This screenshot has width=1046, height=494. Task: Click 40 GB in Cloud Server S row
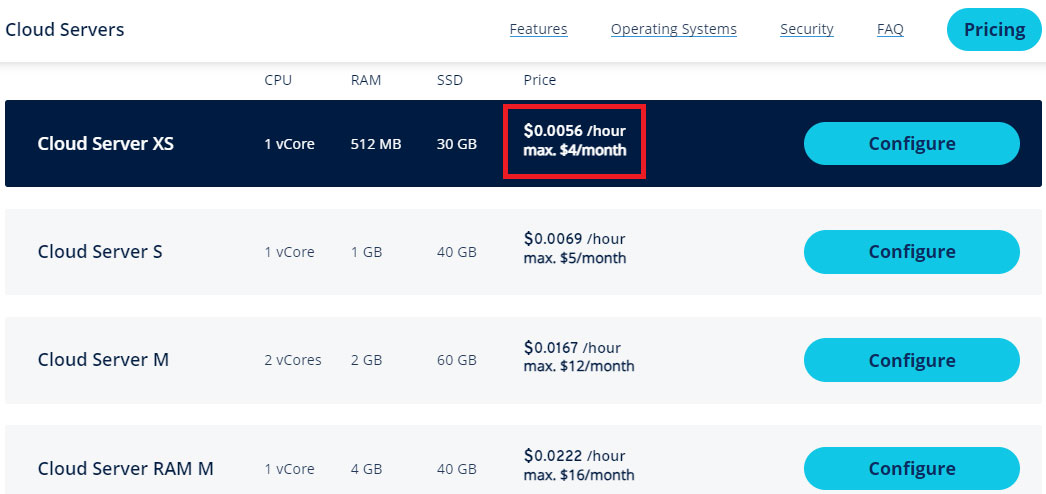457,253
